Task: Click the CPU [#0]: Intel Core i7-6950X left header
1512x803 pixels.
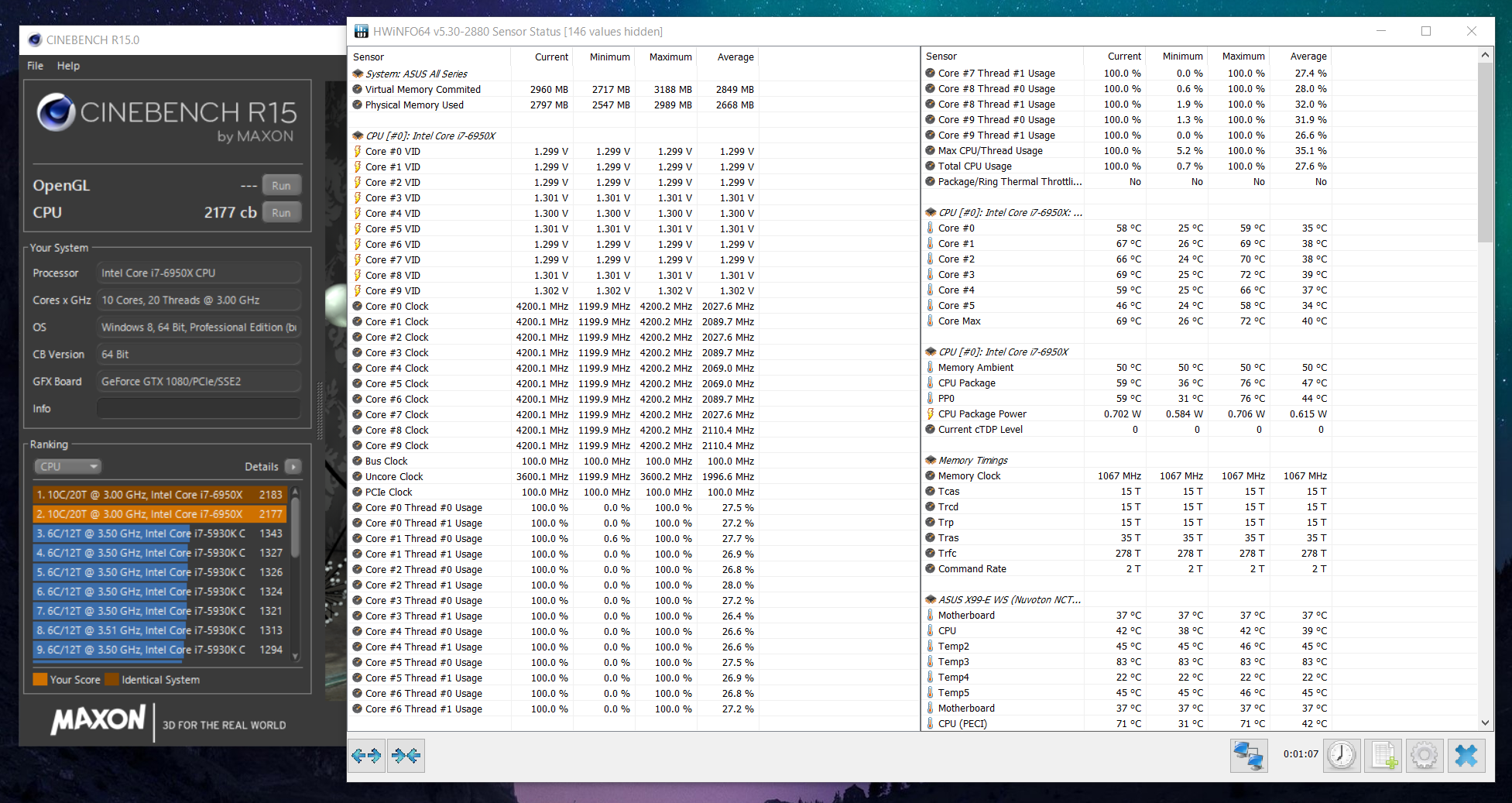Action: [430, 136]
